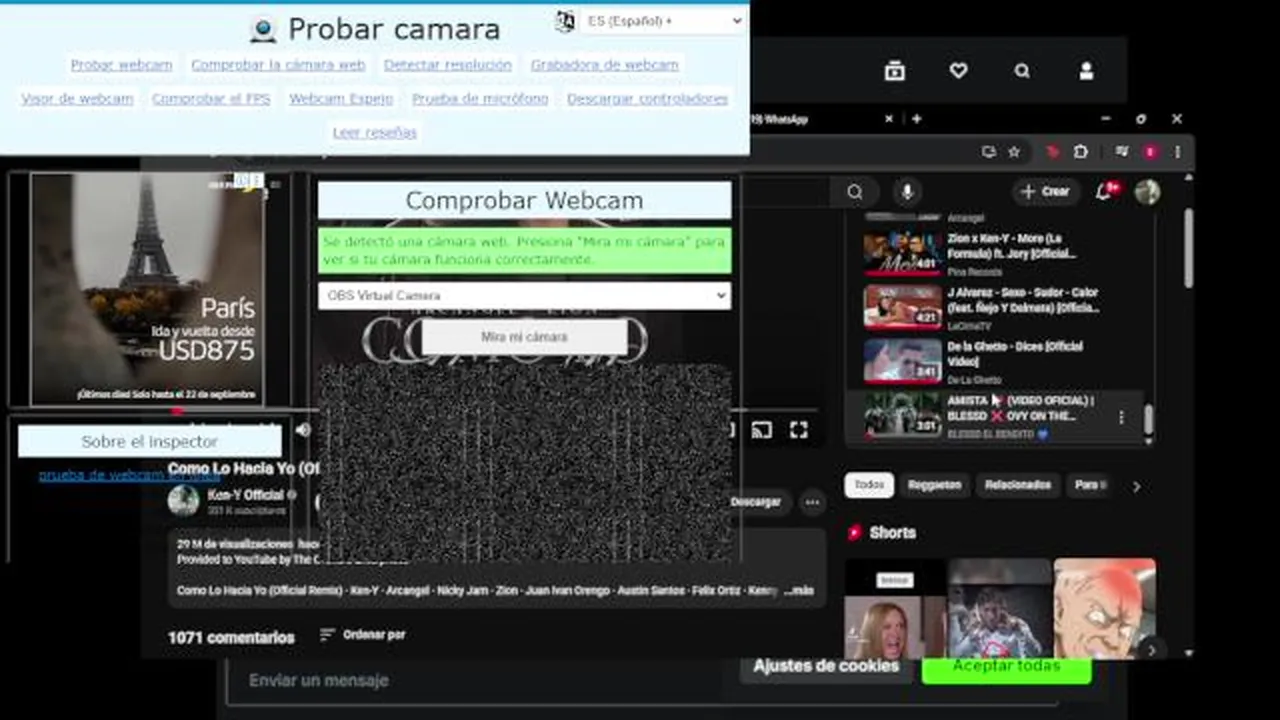The image size is (1280, 720).
Task: Enter fullscreen on the YouTube player
Action: pyautogui.click(x=798, y=430)
